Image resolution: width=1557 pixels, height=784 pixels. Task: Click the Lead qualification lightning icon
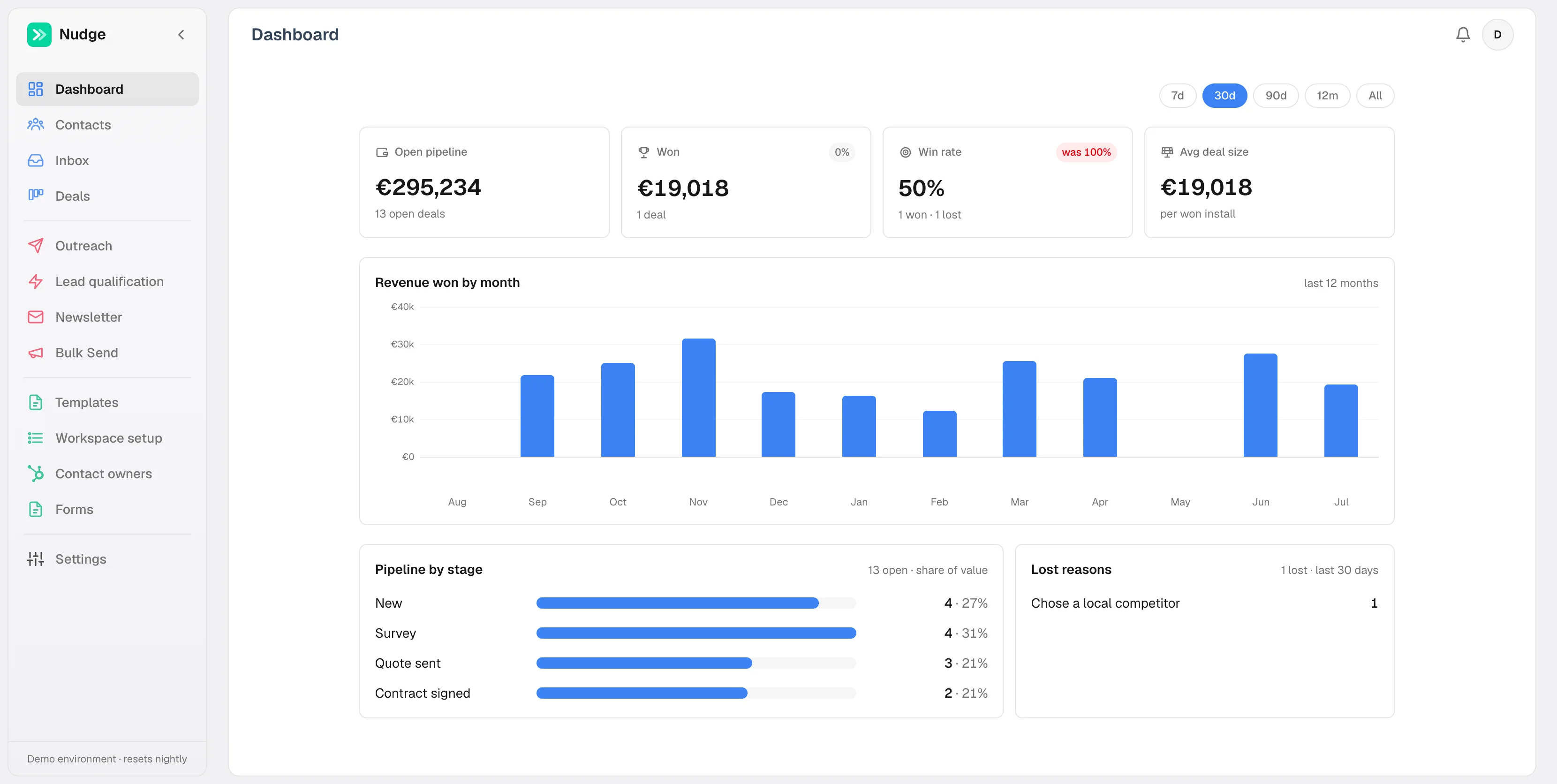(x=36, y=281)
